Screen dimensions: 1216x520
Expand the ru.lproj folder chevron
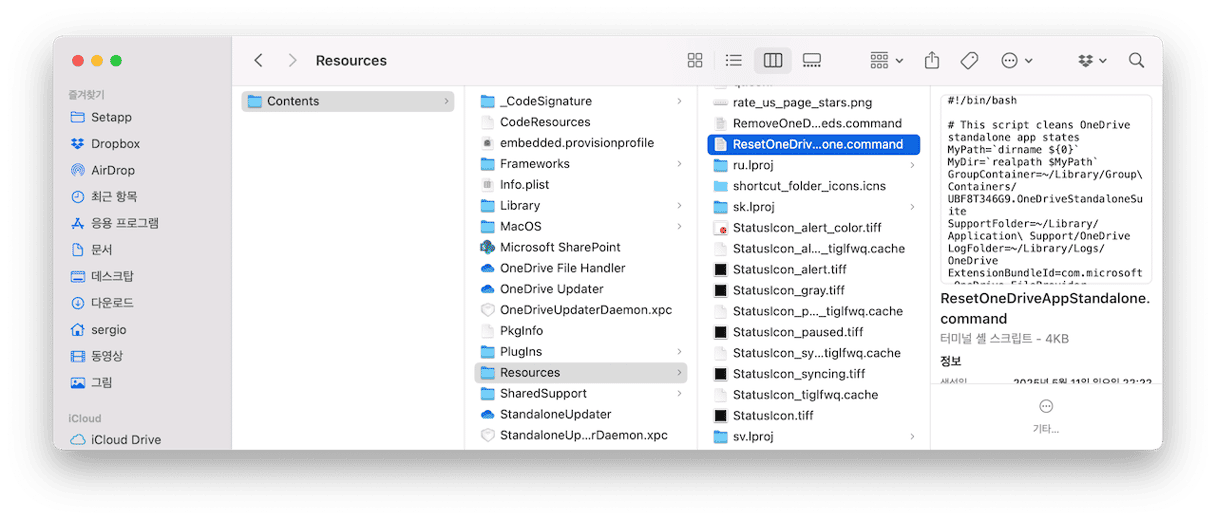click(912, 165)
